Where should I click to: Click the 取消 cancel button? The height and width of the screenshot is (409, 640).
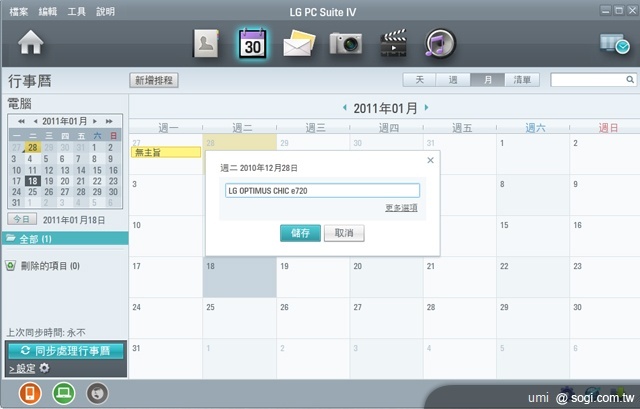pos(344,233)
